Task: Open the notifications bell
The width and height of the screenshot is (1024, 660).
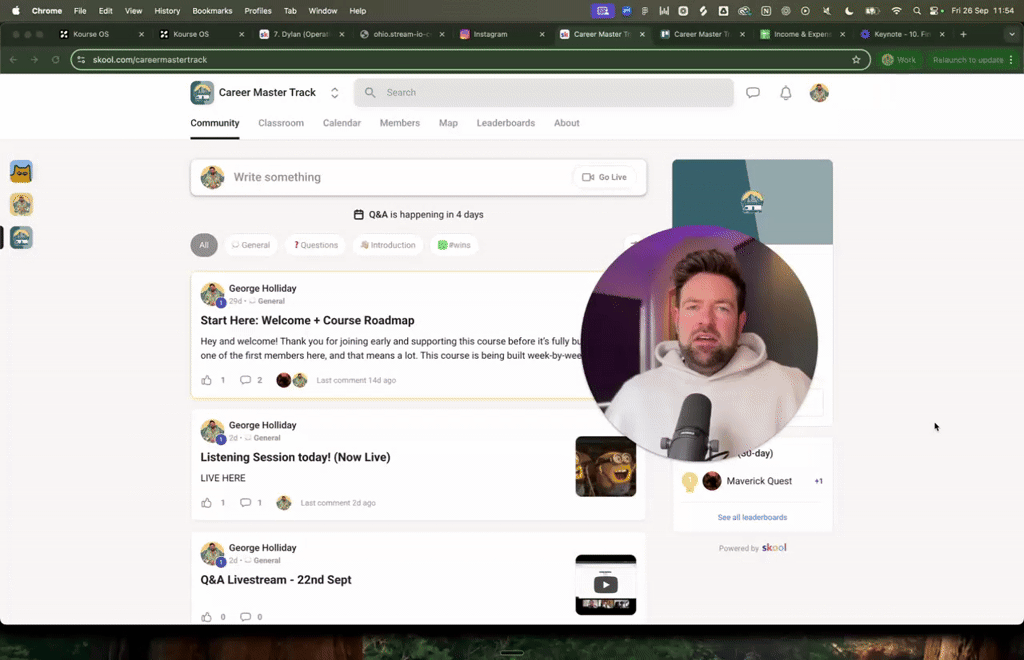Action: (x=786, y=93)
